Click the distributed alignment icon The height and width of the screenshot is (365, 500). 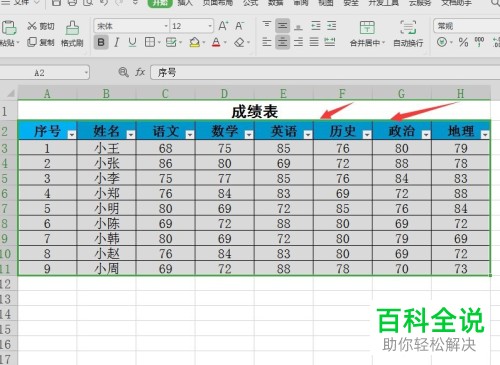330,42
